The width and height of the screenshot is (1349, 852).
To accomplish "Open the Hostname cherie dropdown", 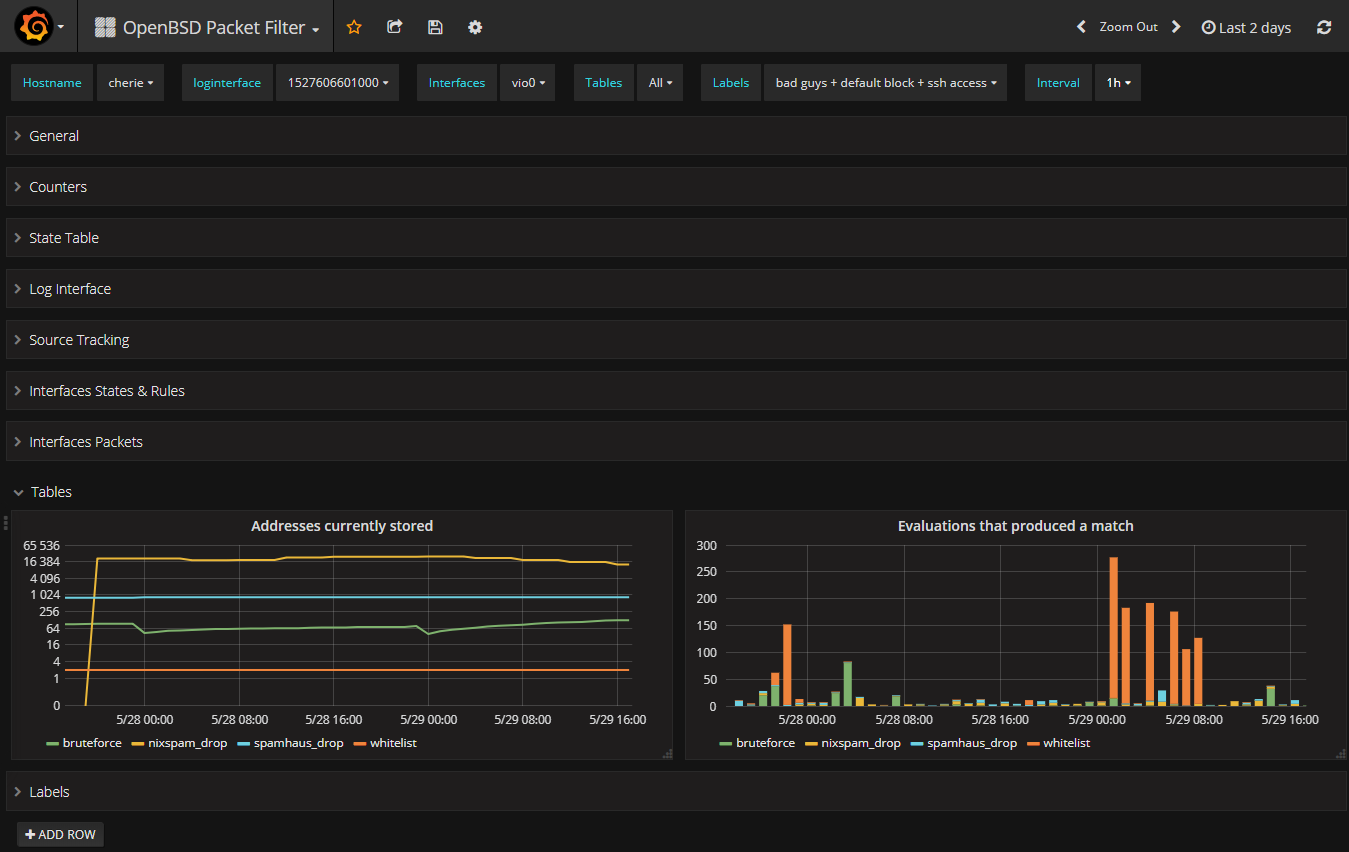I will point(131,83).
